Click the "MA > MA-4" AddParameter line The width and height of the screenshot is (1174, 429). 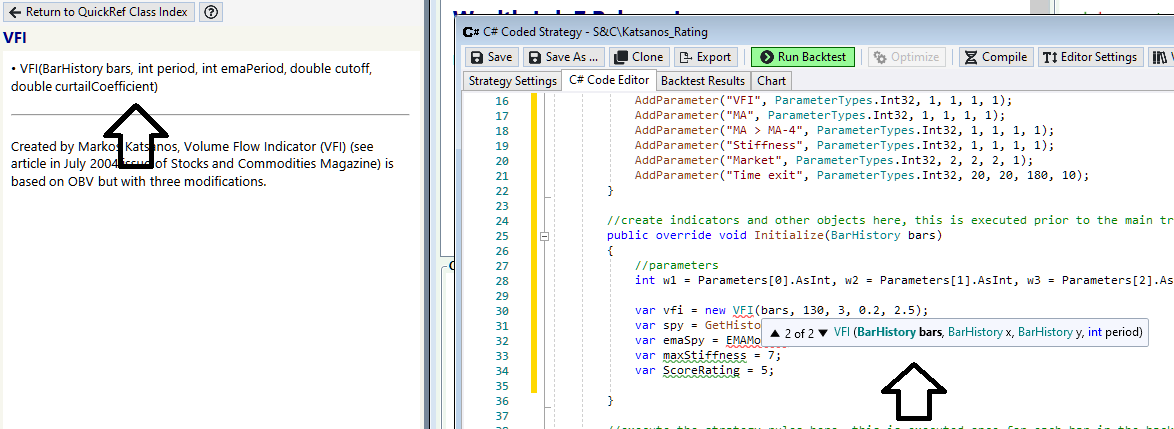pyautogui.click(x=843, y=130)
